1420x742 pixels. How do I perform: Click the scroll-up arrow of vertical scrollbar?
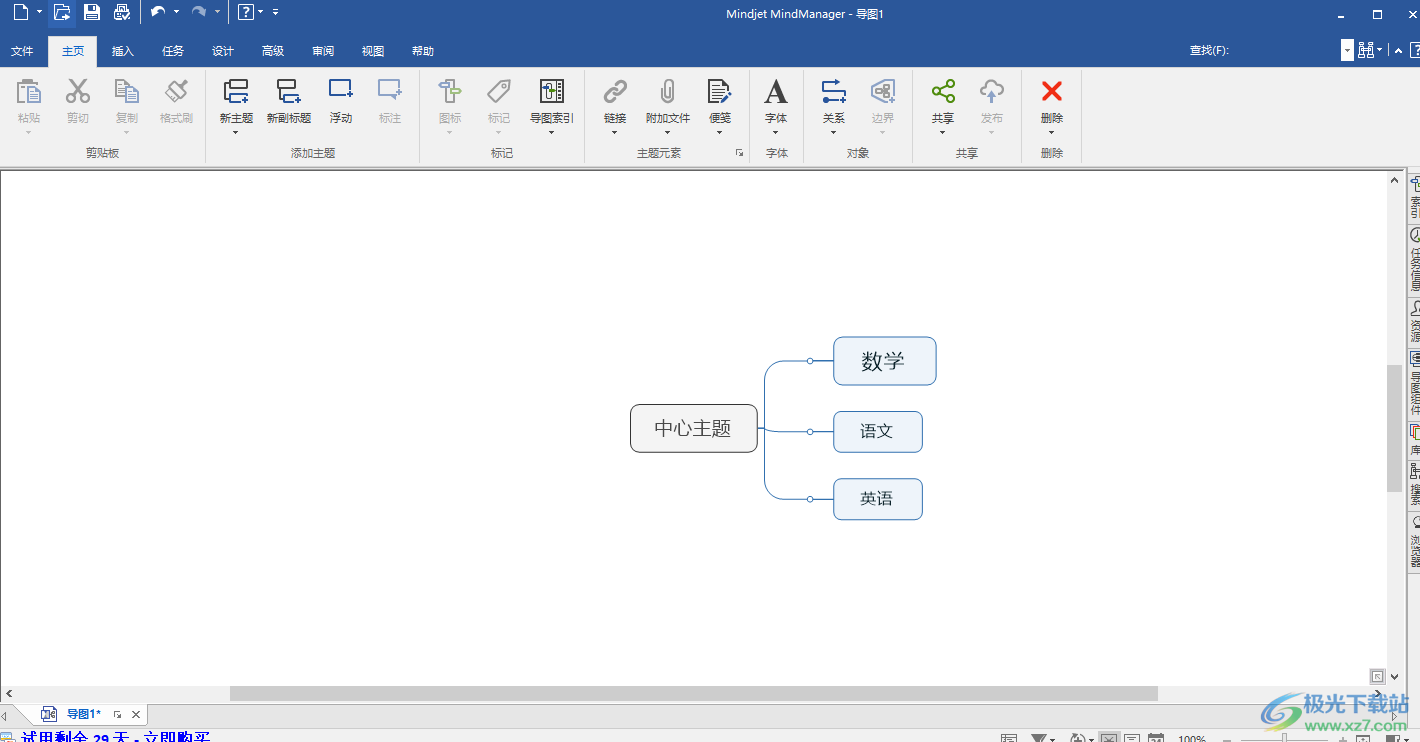pos(1394,180)
